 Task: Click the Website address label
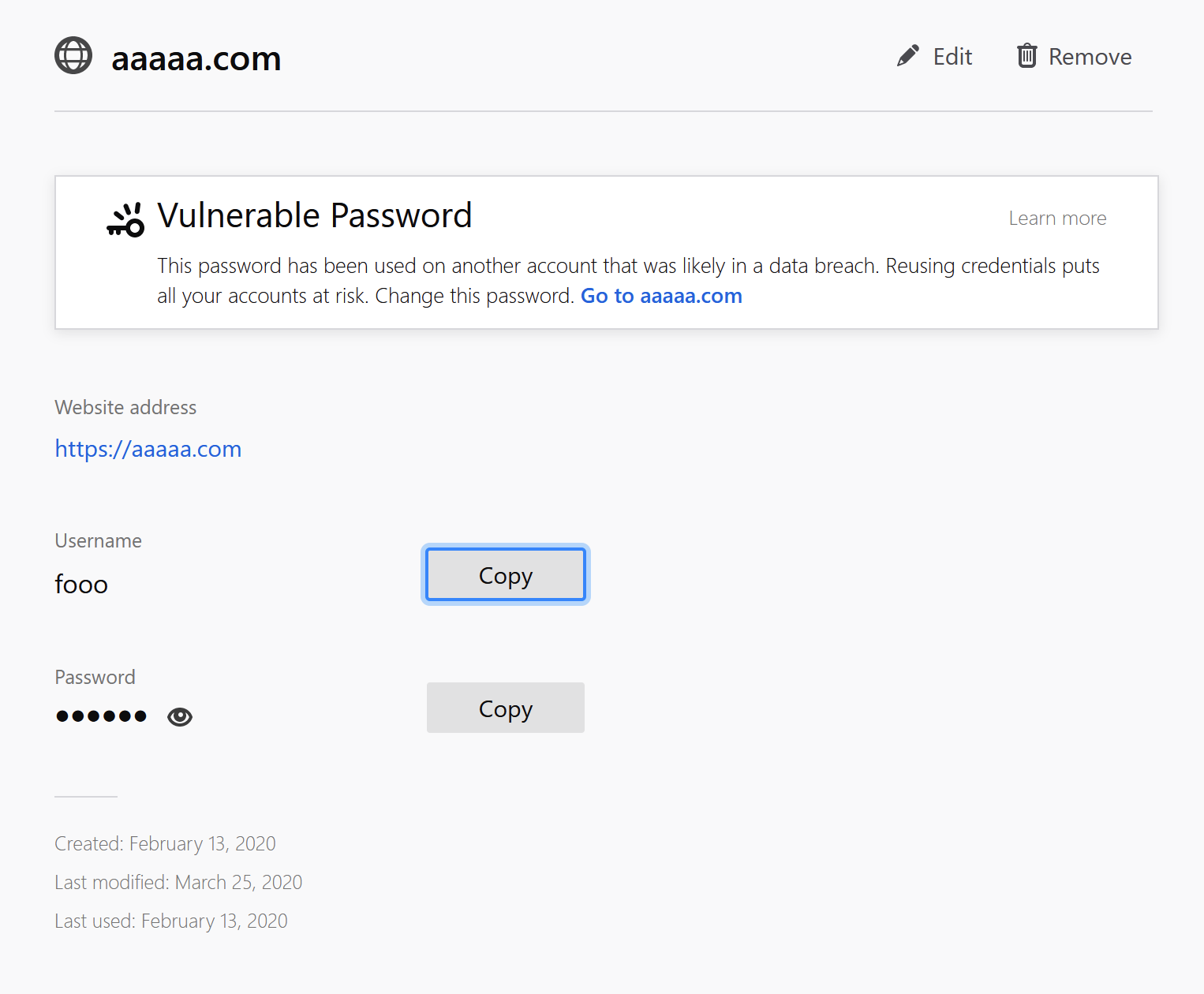125,408
